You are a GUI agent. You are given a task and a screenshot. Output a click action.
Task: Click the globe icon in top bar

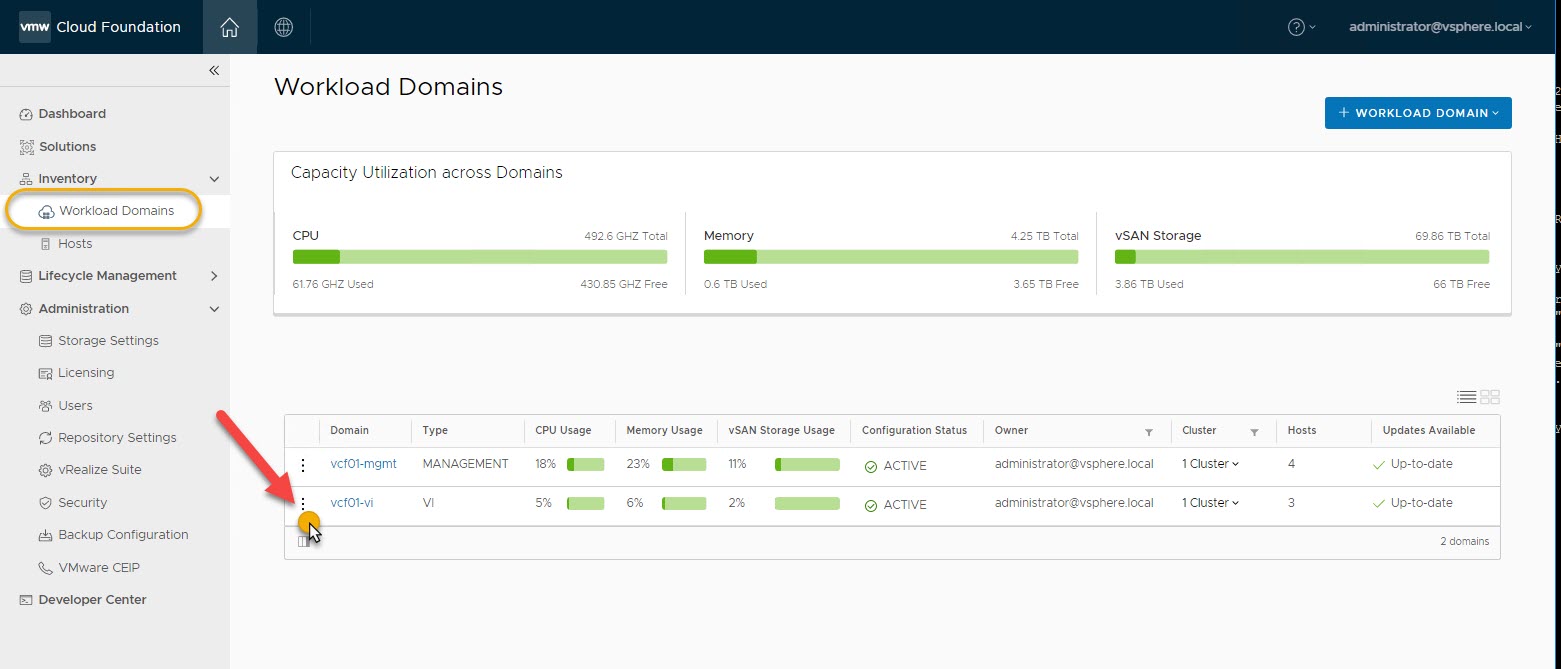point(284,27)
